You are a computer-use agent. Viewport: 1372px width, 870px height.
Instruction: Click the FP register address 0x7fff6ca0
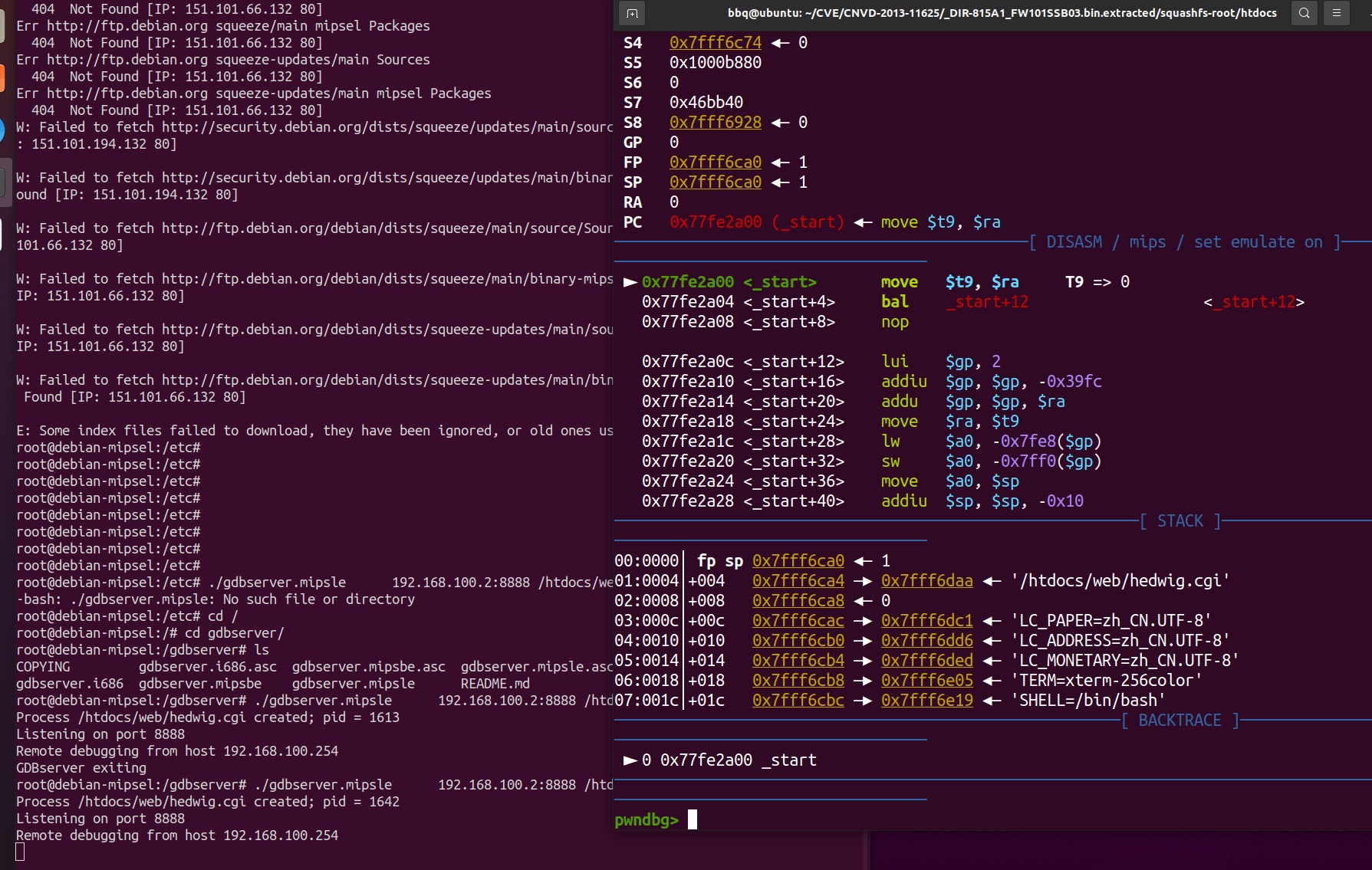716,163
